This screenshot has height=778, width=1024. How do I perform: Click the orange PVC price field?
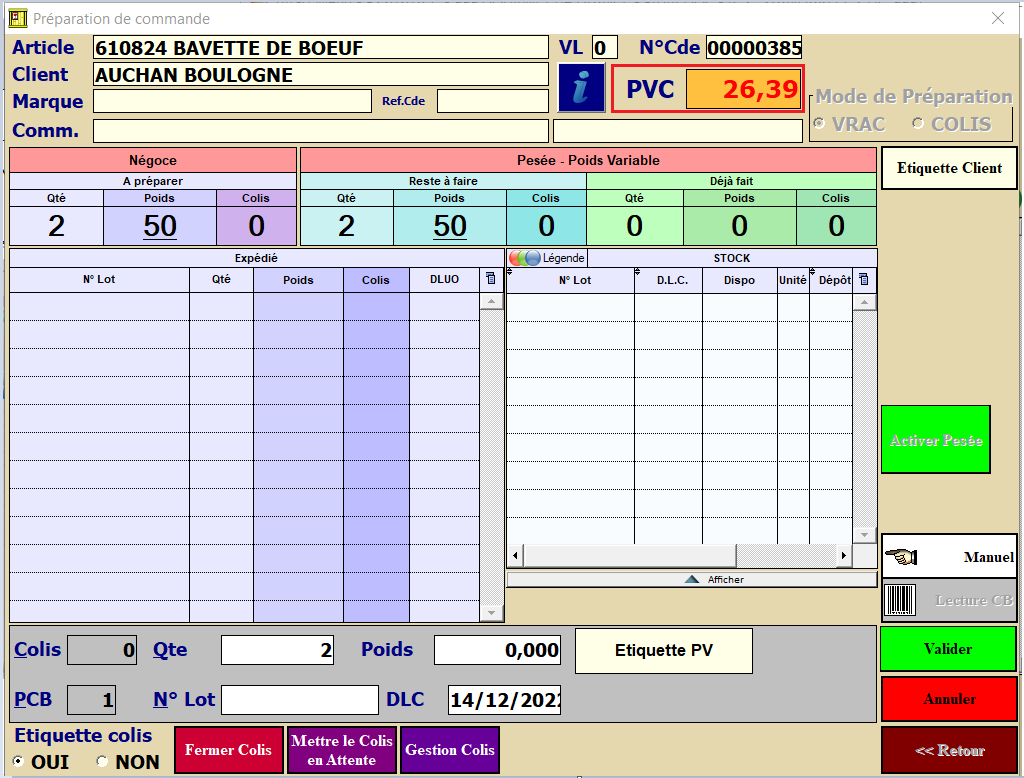[x=743, y=90]
